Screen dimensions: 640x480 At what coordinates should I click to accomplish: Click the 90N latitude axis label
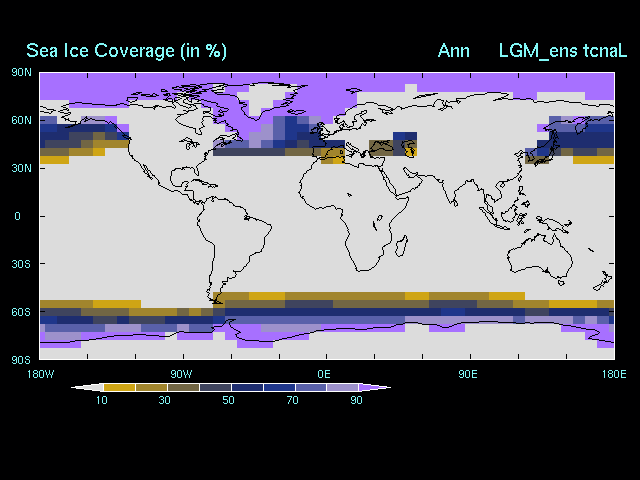[x=21, y=72]
